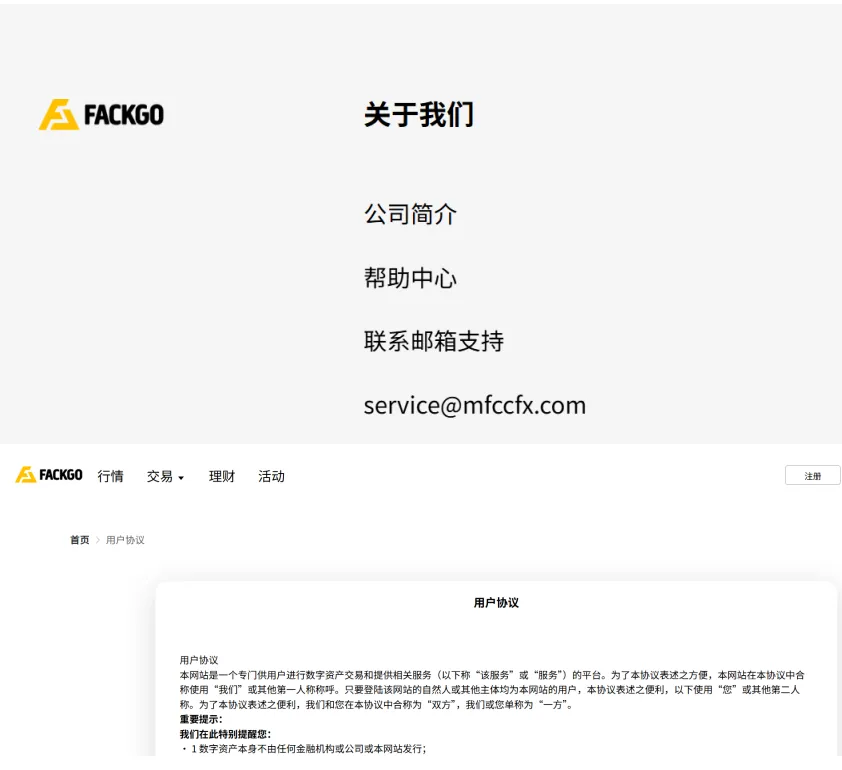Open the 公司简介 link

tap(411, 214)
